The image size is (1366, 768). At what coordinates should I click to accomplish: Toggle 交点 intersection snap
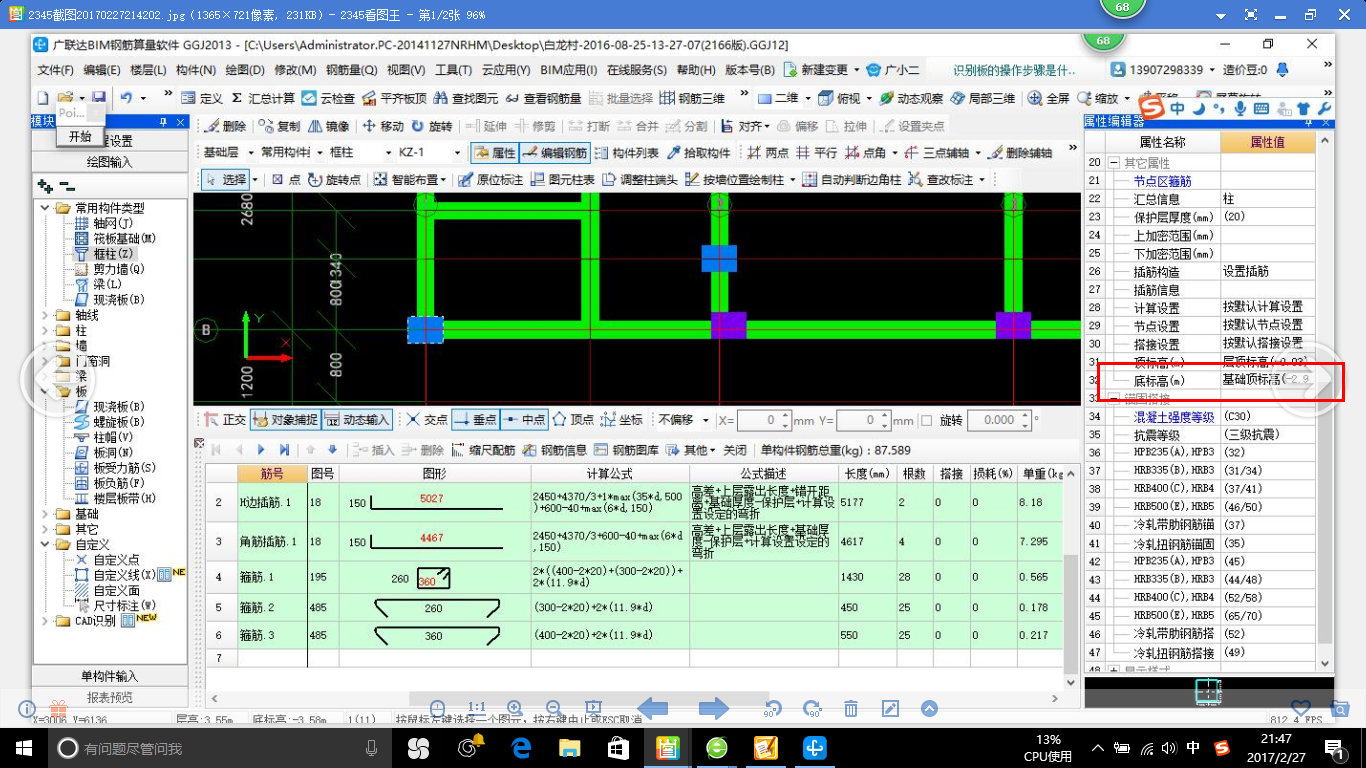coord(427,420)
